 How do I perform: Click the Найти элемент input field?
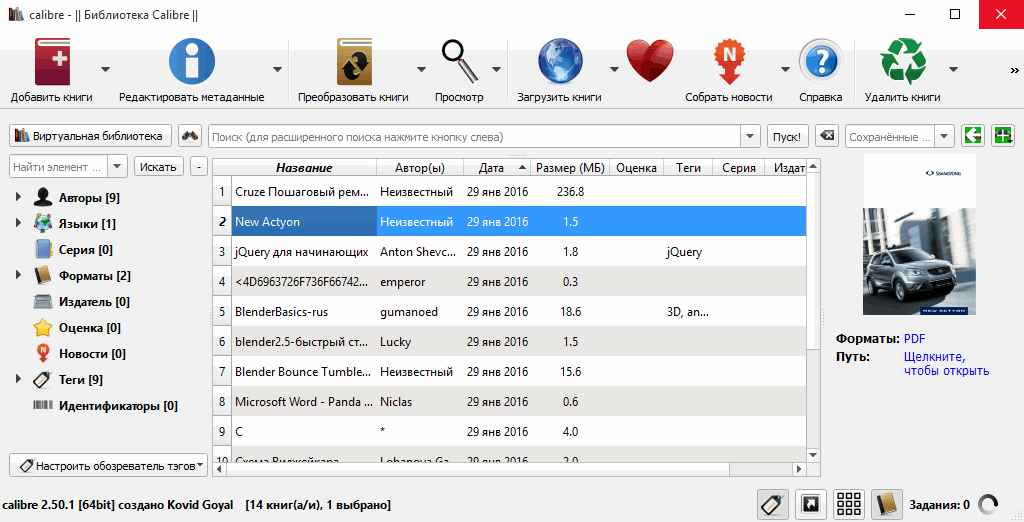tap(59, 167)
